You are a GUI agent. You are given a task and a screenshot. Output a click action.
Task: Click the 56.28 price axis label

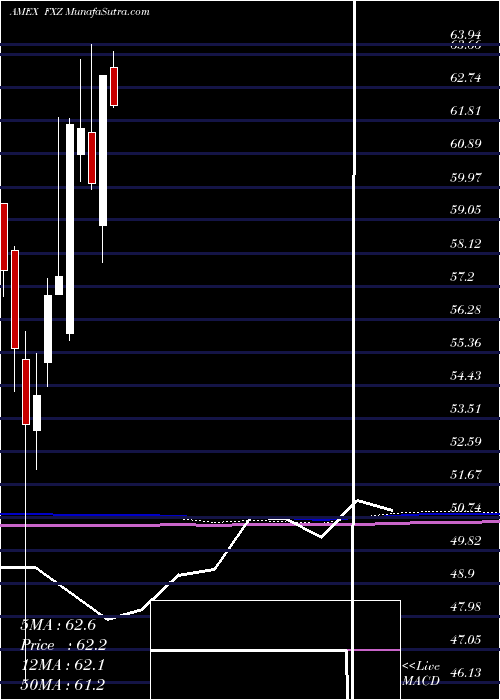(x=466, y=310)
